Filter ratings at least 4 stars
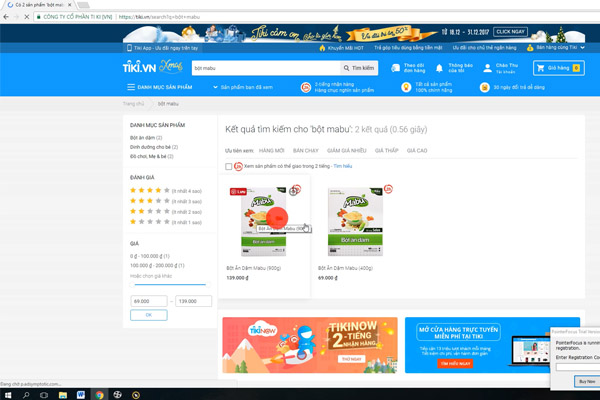 166,191
